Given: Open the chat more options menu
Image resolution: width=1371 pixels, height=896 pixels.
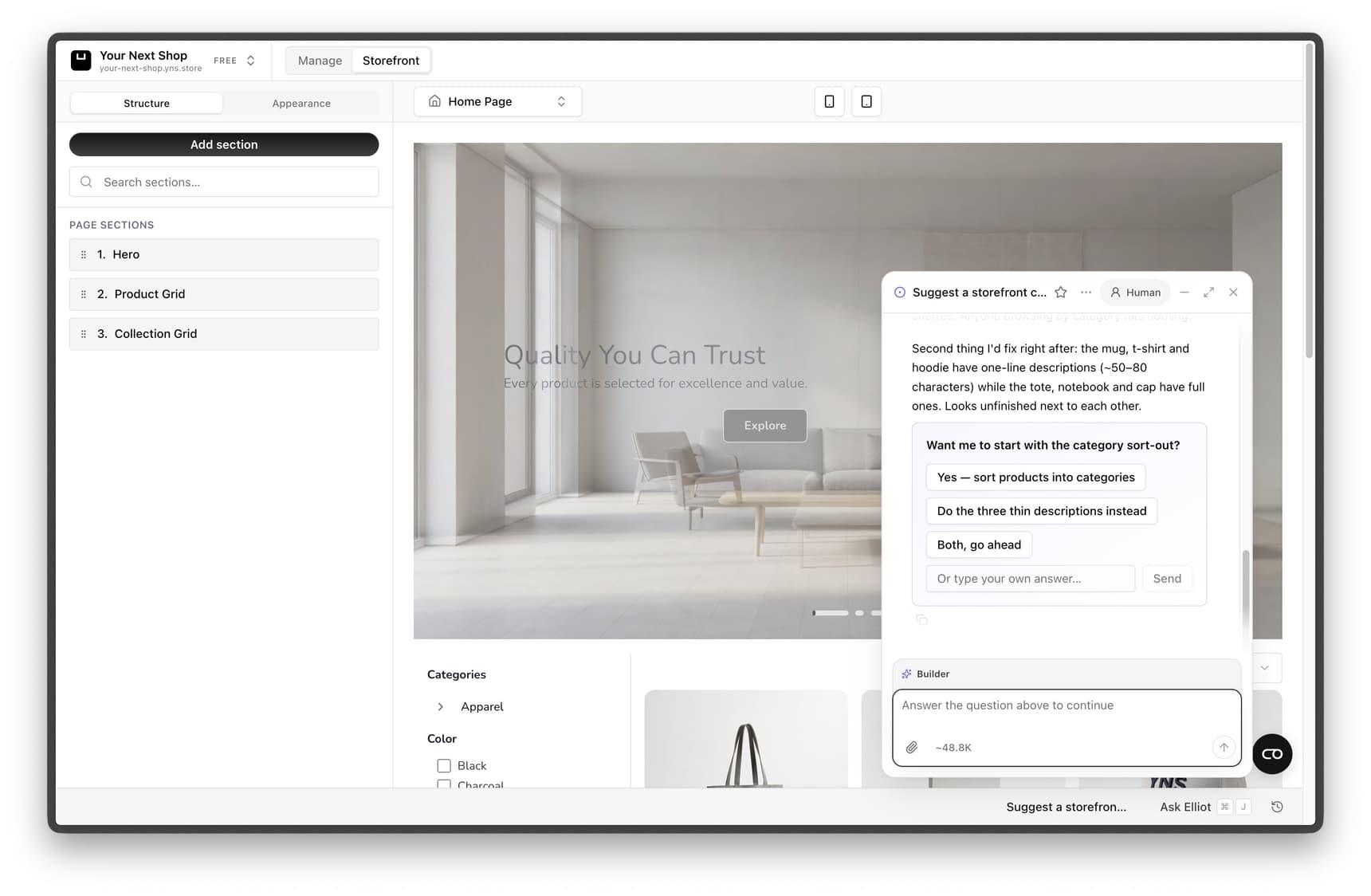Looking at the screenshot, I should coord(1086,293).
